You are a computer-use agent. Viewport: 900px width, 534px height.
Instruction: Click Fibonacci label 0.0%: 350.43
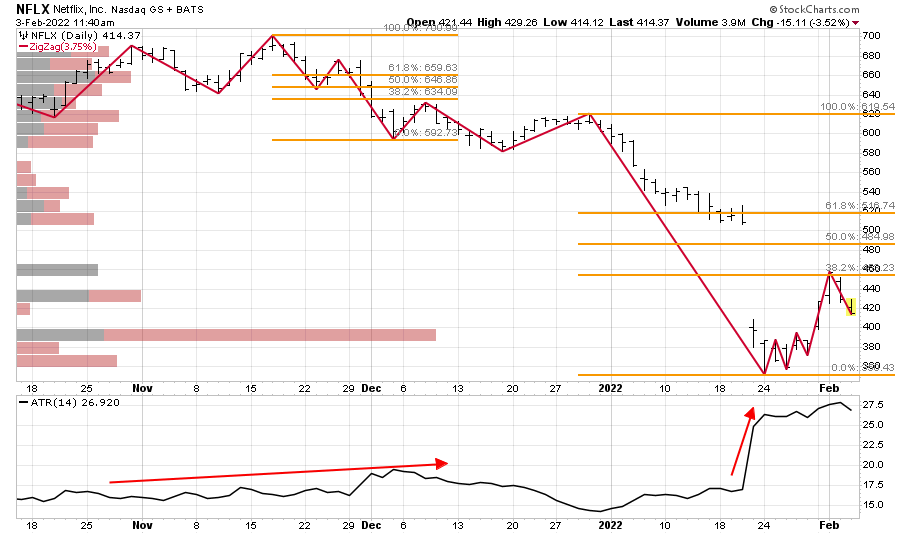[x=862, y=367]
